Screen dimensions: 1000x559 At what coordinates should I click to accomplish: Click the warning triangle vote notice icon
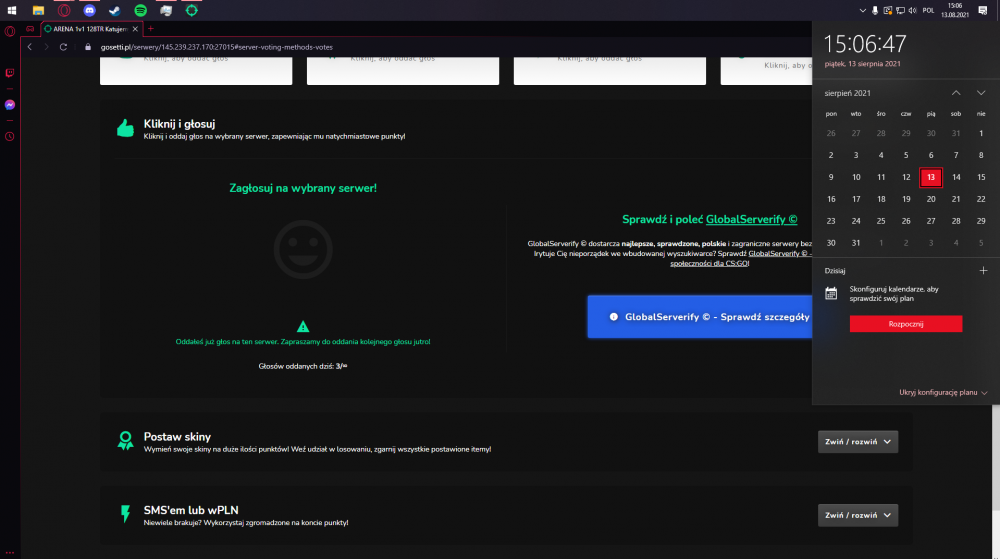click(x=303, y=326)
